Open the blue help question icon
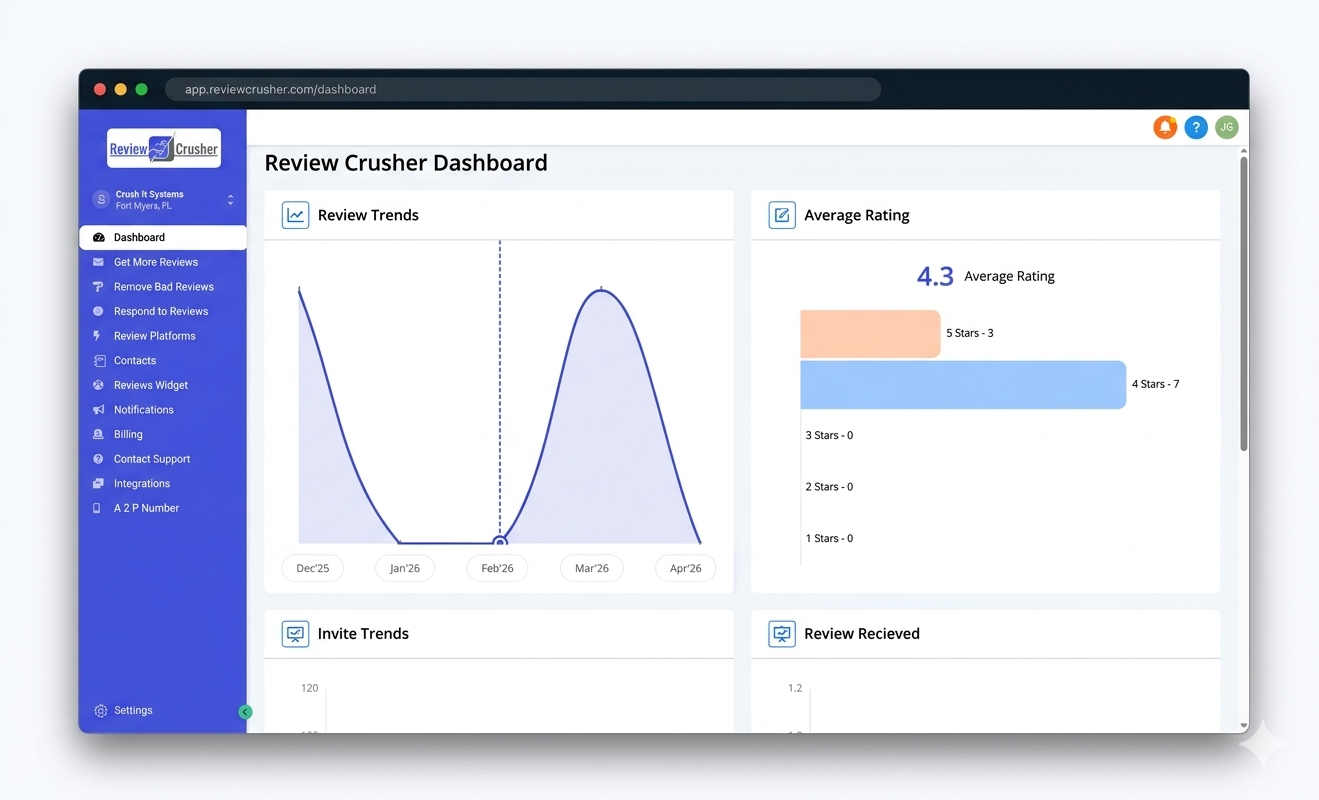The height and width of the screenshot is (800, 1319). (x=1196, y=127)
